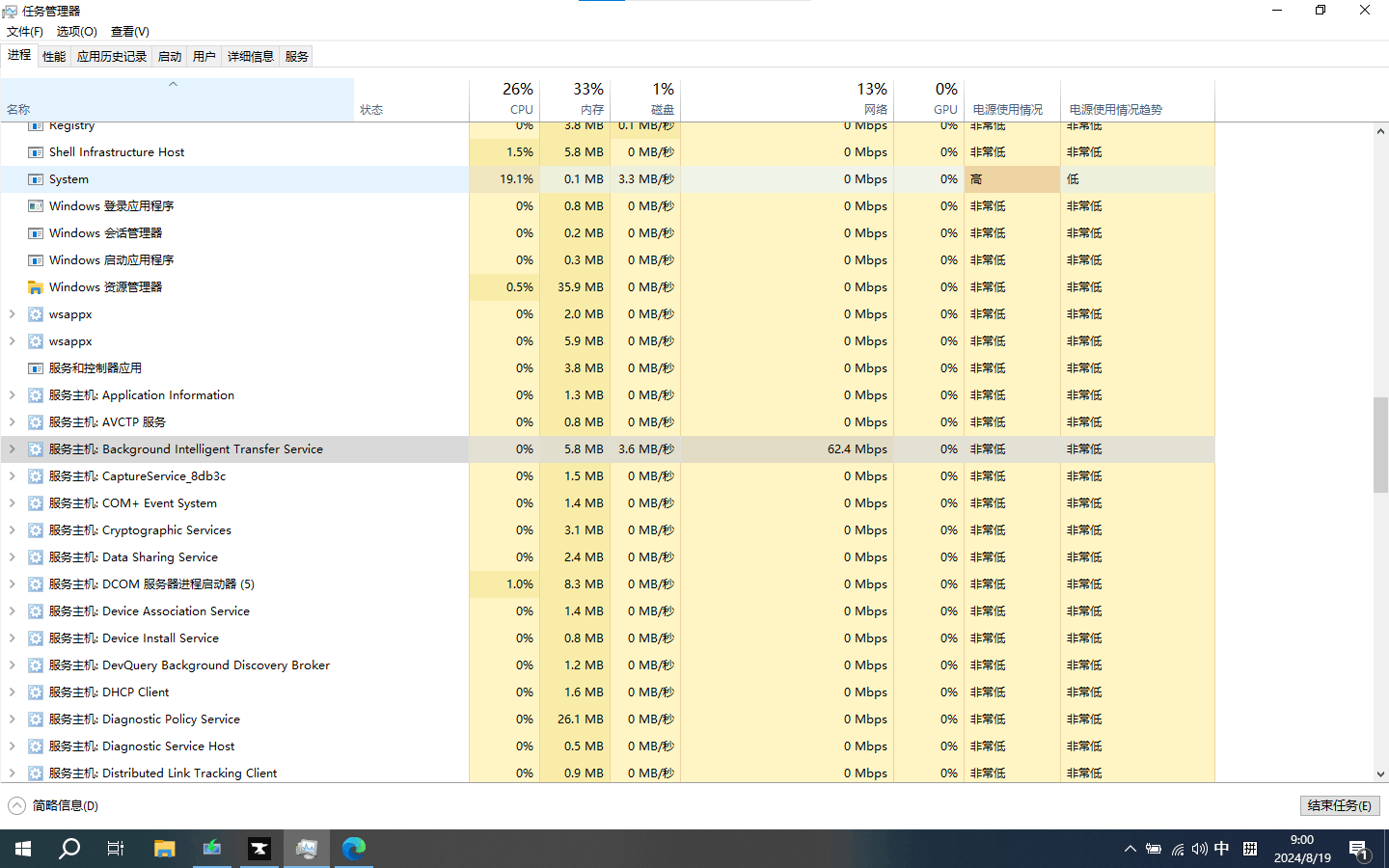Sort by the 名称 column header

pyautogui.click(x=177, y=99)
